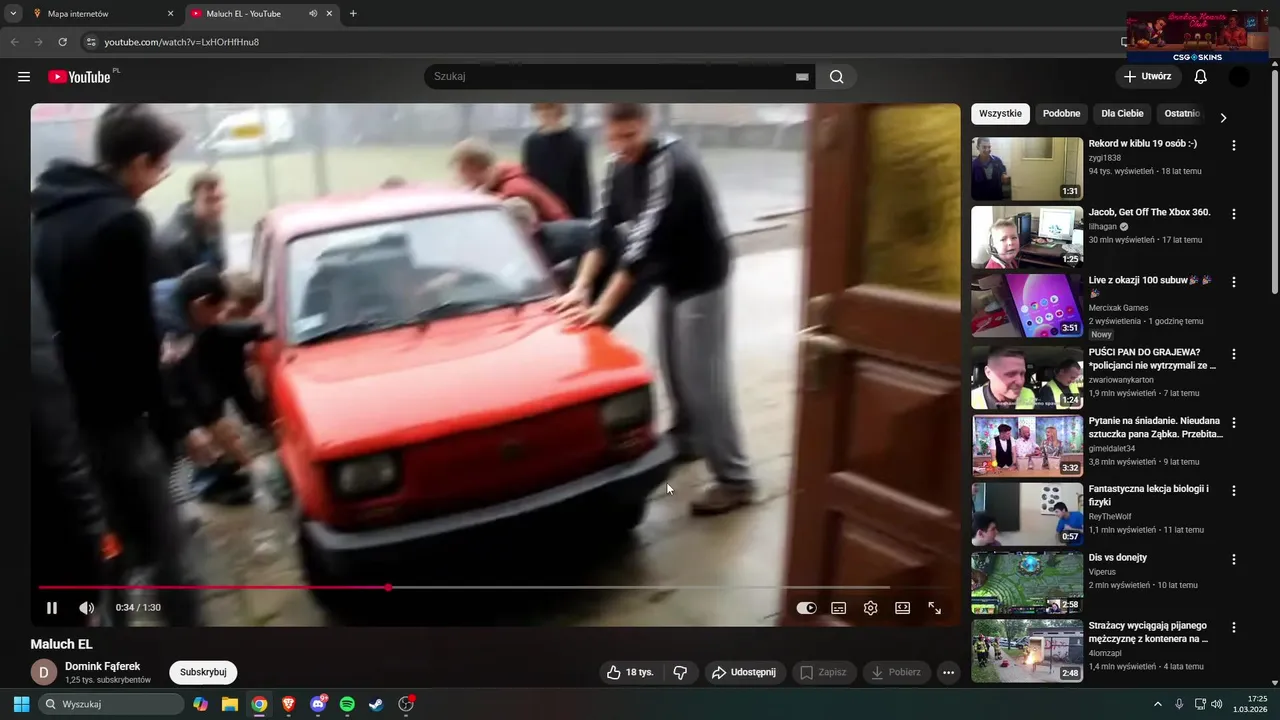Click the magnifier search button
1280x720 pixels.
[836, 77]
